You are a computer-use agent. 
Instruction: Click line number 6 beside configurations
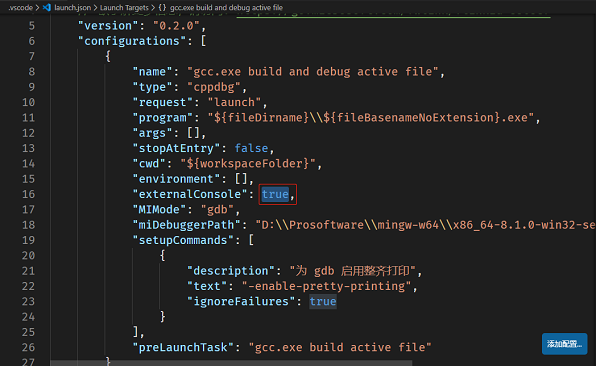32,41
